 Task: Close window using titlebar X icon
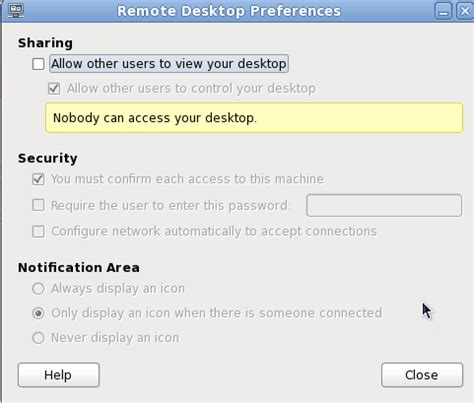click(x=465, y=11)
